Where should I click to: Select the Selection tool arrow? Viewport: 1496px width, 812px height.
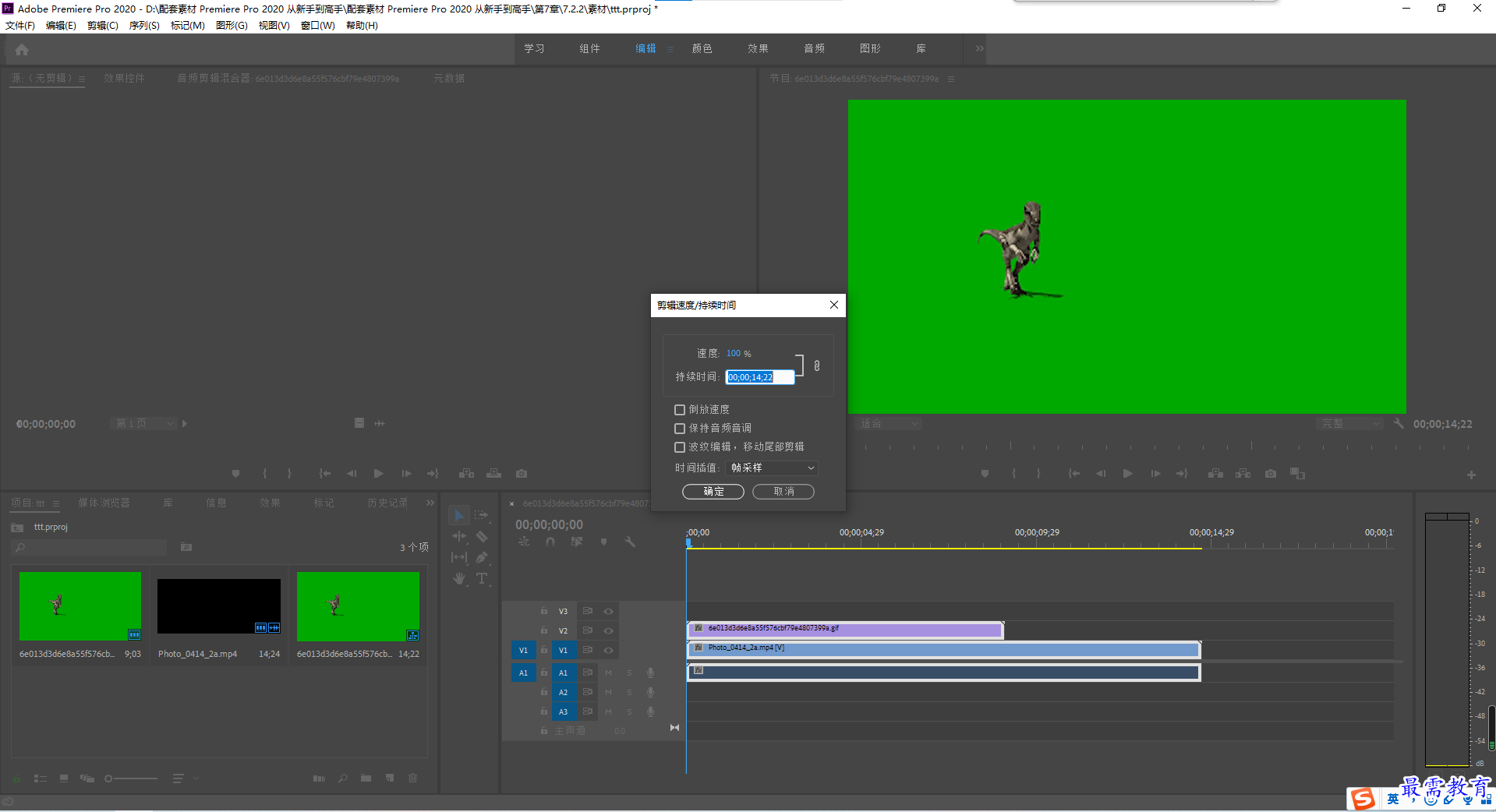point(459,516)
